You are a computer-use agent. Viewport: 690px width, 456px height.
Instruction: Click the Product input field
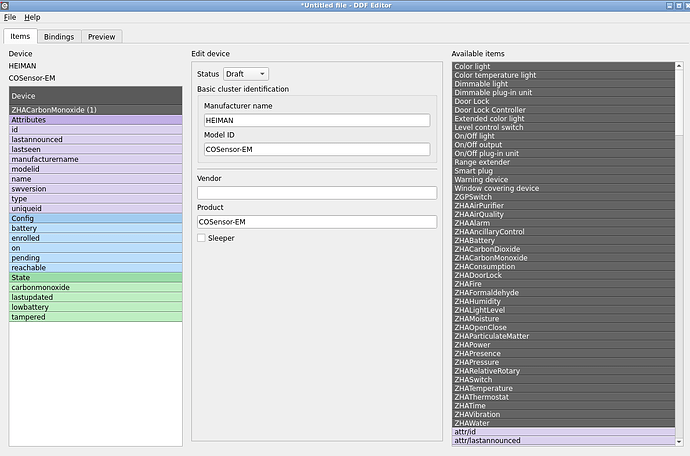pyautogui.click(x=317, y=222)
